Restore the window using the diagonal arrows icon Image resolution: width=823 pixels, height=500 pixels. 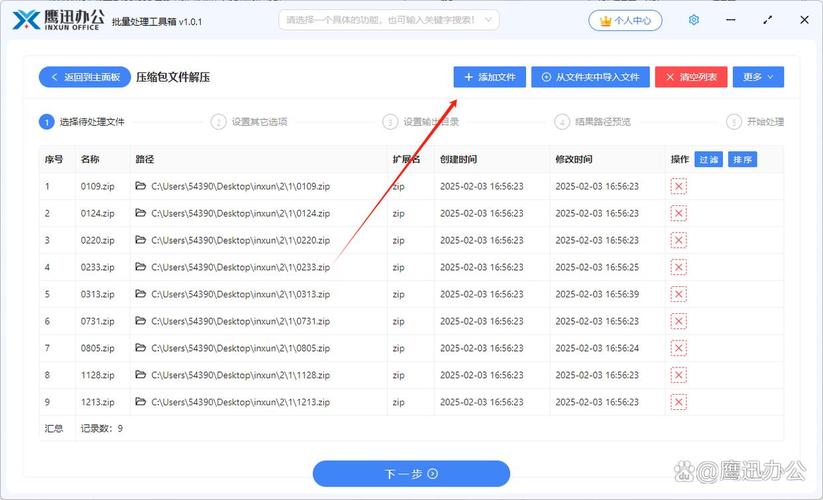tap(767, 20)
